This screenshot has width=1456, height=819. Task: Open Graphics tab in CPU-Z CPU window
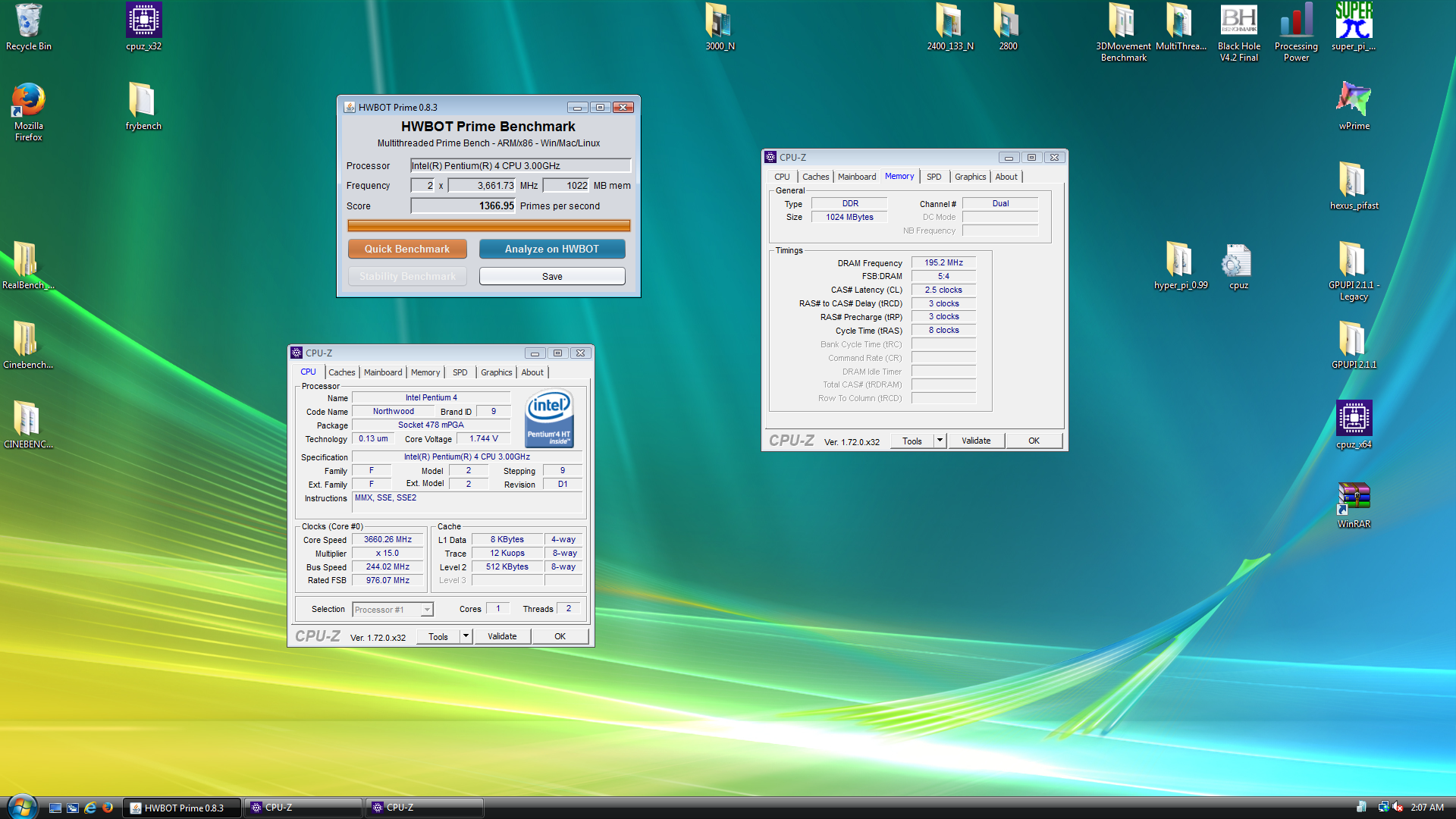(x=496, y=372)
